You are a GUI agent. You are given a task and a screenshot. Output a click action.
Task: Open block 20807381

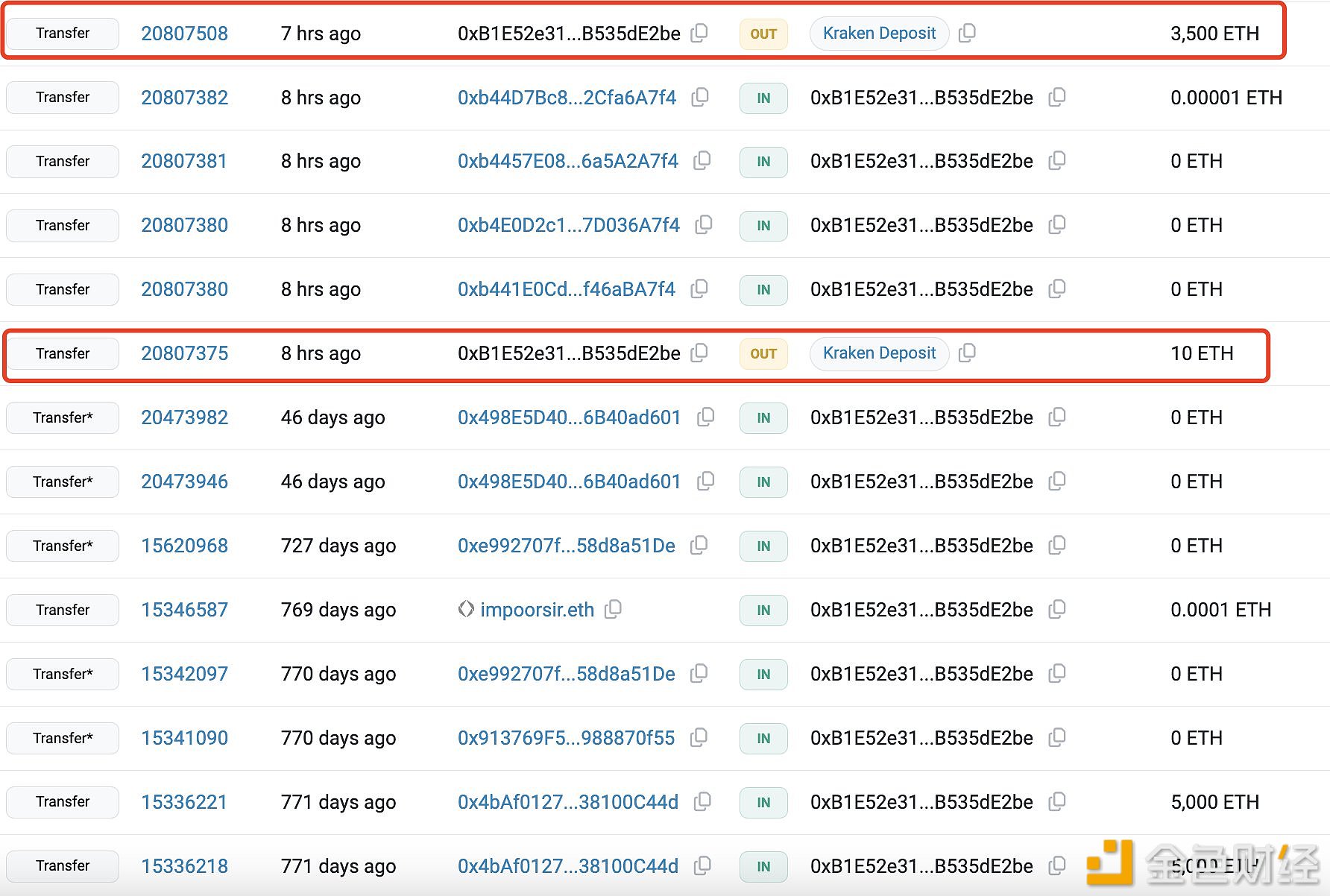pyautogui.click(x=184, y=161)
